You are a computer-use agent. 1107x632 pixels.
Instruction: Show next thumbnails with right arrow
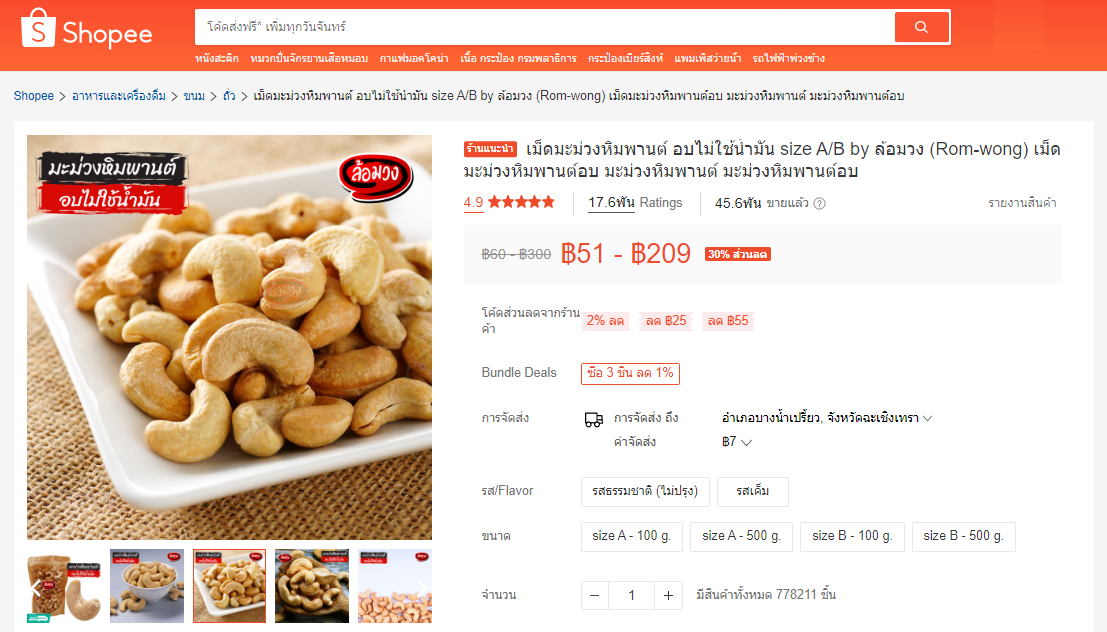tap(422, 588)
